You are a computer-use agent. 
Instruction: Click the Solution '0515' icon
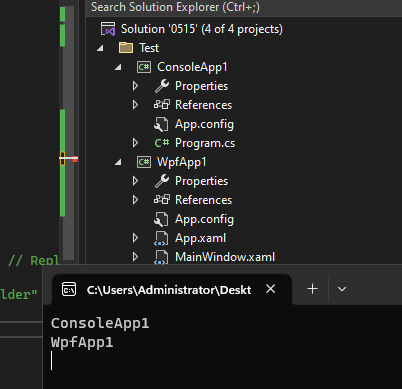point(108,29)
